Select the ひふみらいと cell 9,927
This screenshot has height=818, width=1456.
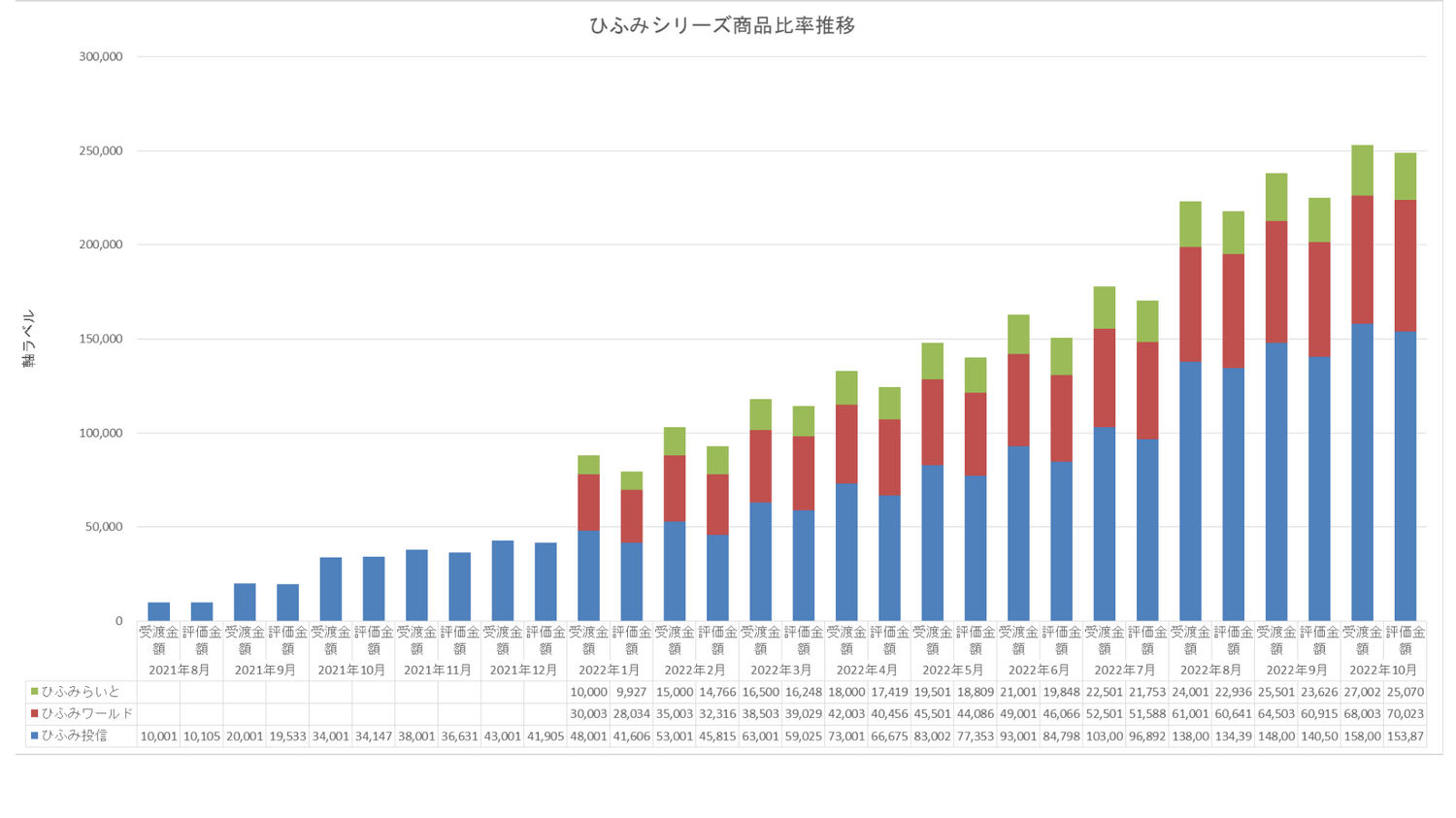pos(632,692)
